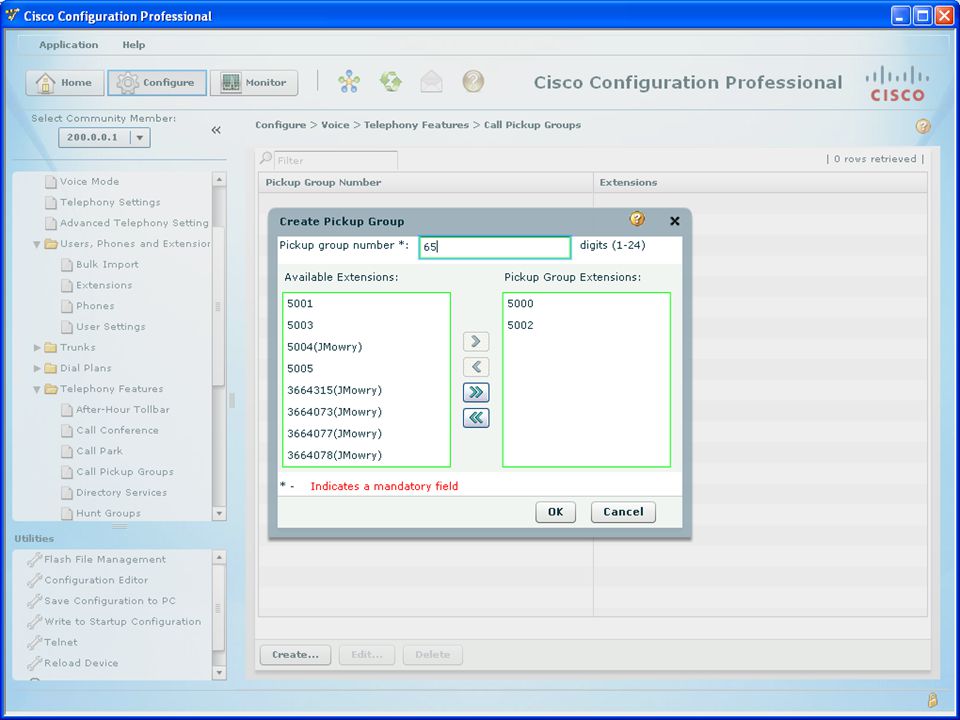Add all extensions to pickup group
The height and width of the screenshot is (720, 960).
pos(476,392)
